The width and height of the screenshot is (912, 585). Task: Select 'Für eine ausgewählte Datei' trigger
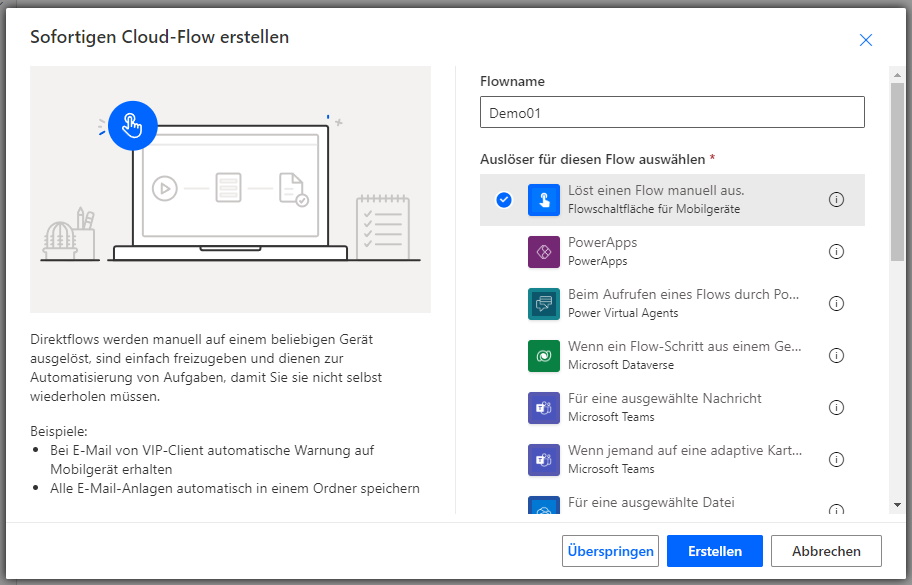point(672,501)
